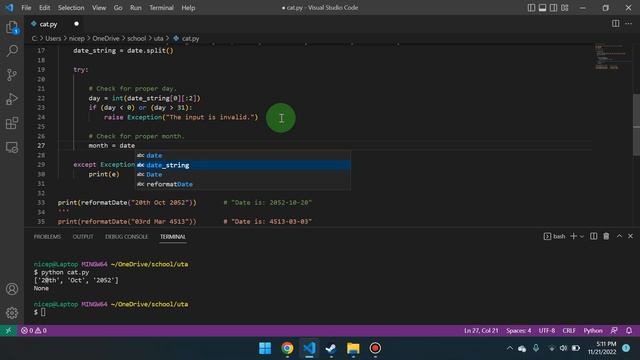The width and height of the screenshot is (640, 360).
Task: Choose capitalized 'Date' autocomplete suggestion
Action: (243, 175)
